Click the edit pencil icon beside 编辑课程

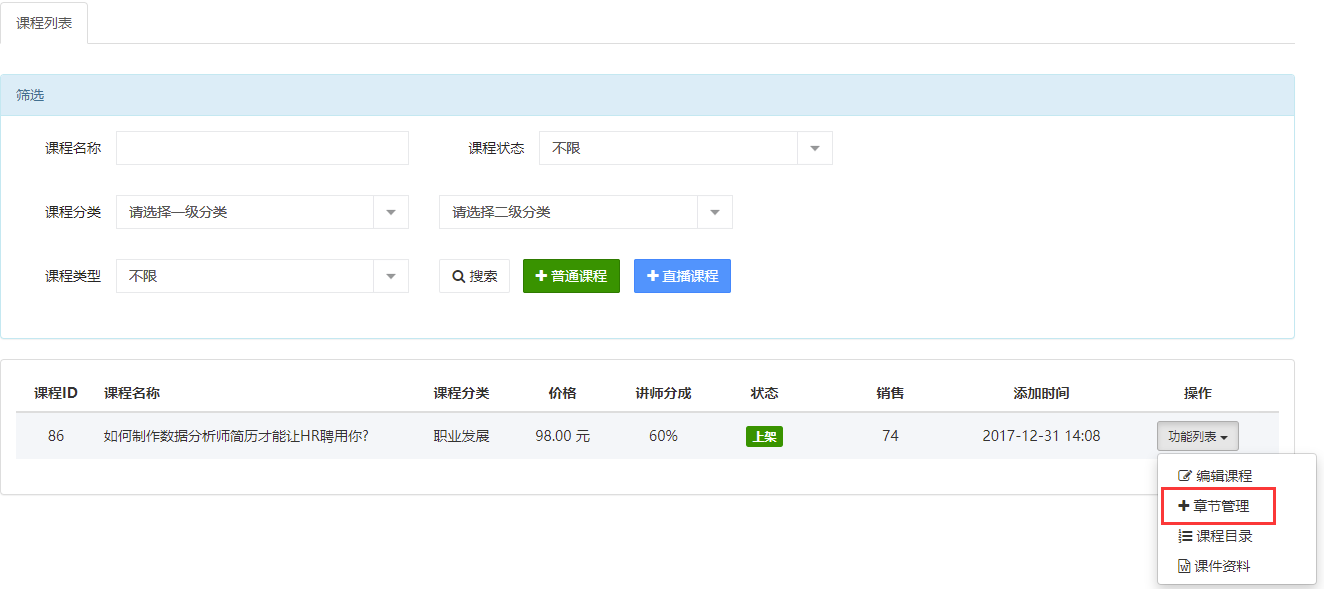1185,476
